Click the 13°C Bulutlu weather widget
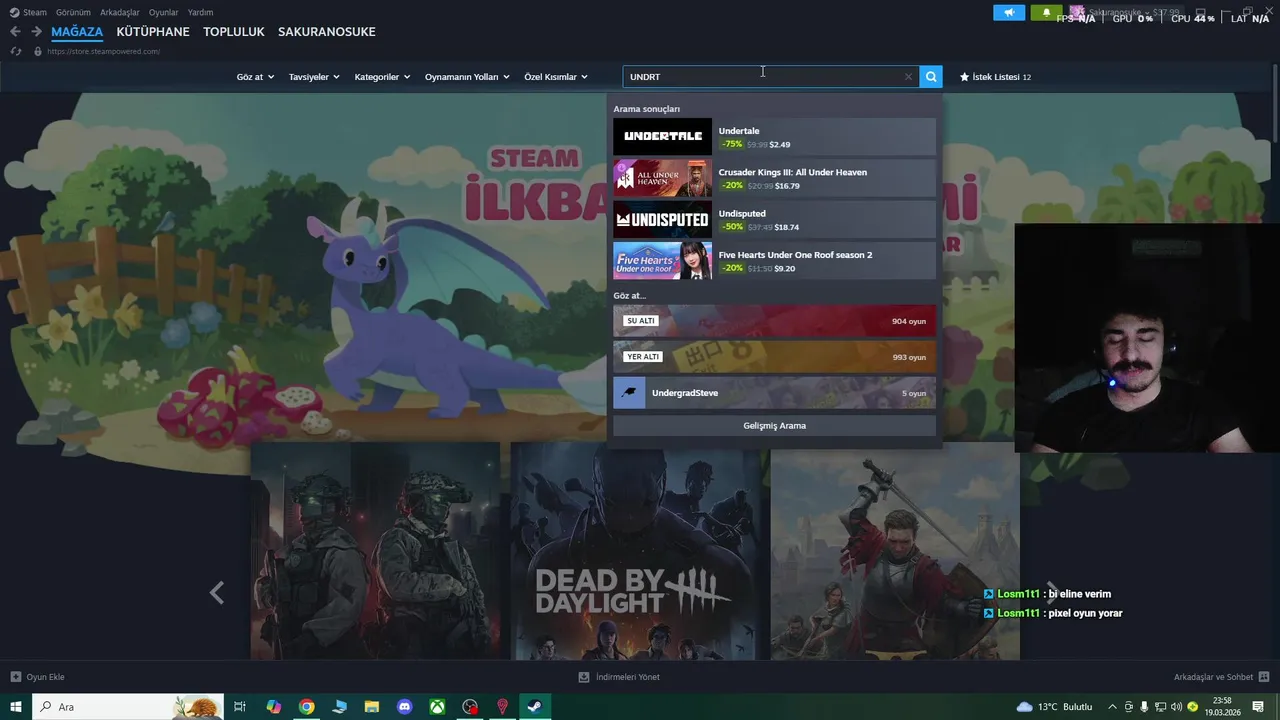Screen dimensions: 1280x720 click(1054, 707)
